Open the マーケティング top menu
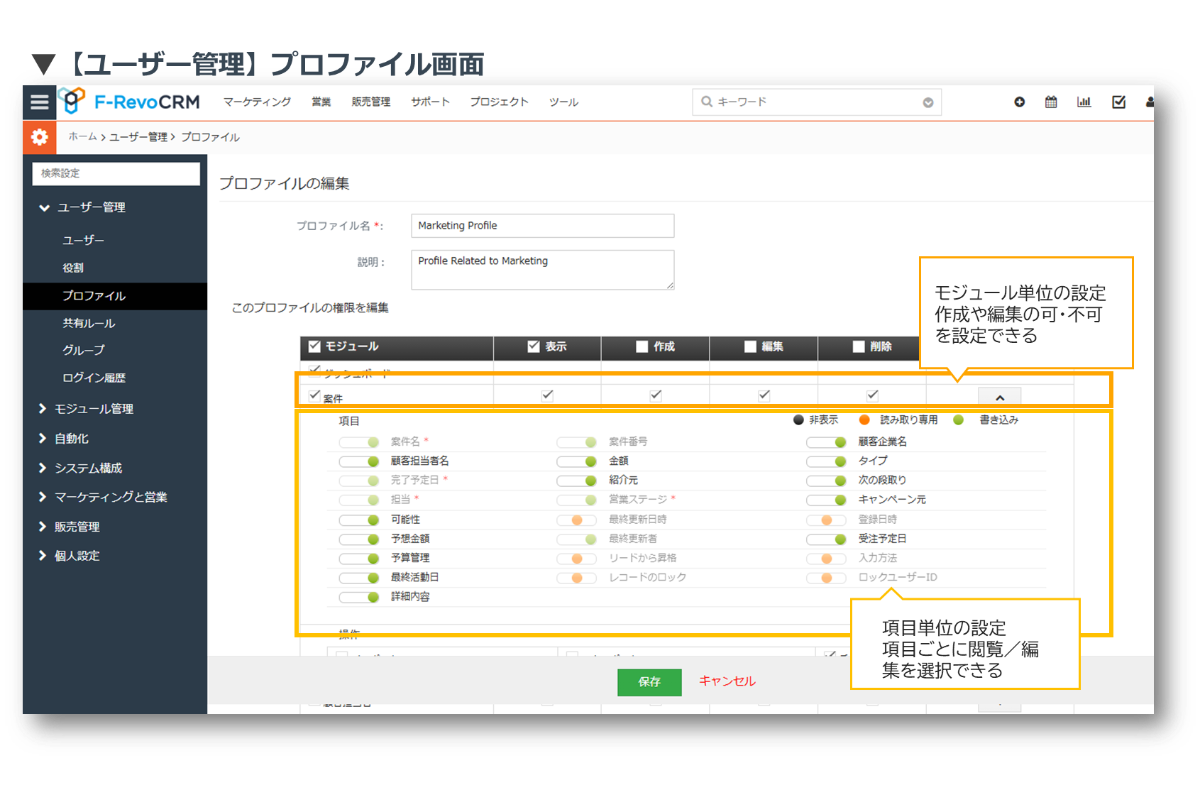 coord(257,102)
